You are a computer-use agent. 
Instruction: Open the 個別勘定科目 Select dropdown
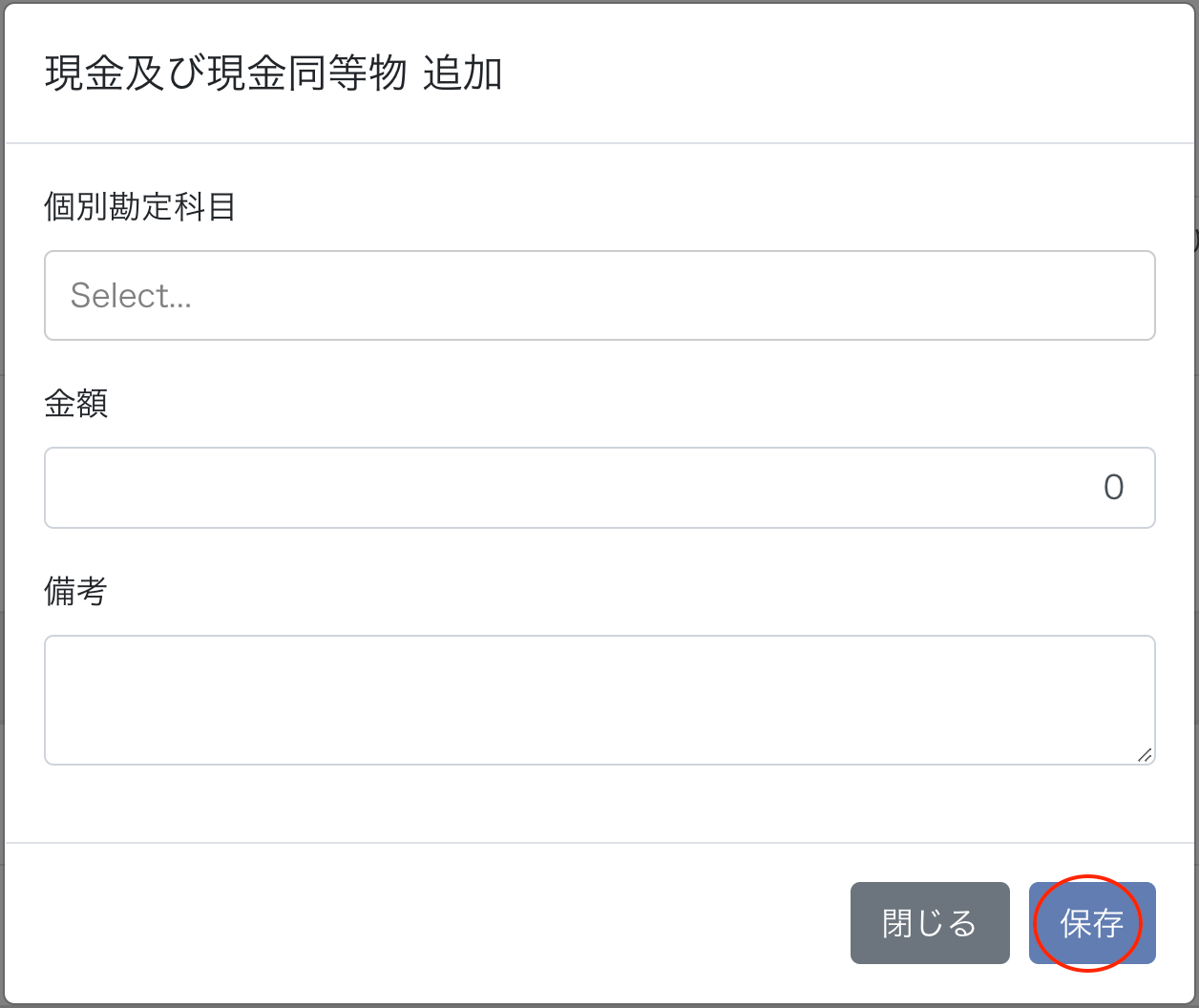coord(599,296)
